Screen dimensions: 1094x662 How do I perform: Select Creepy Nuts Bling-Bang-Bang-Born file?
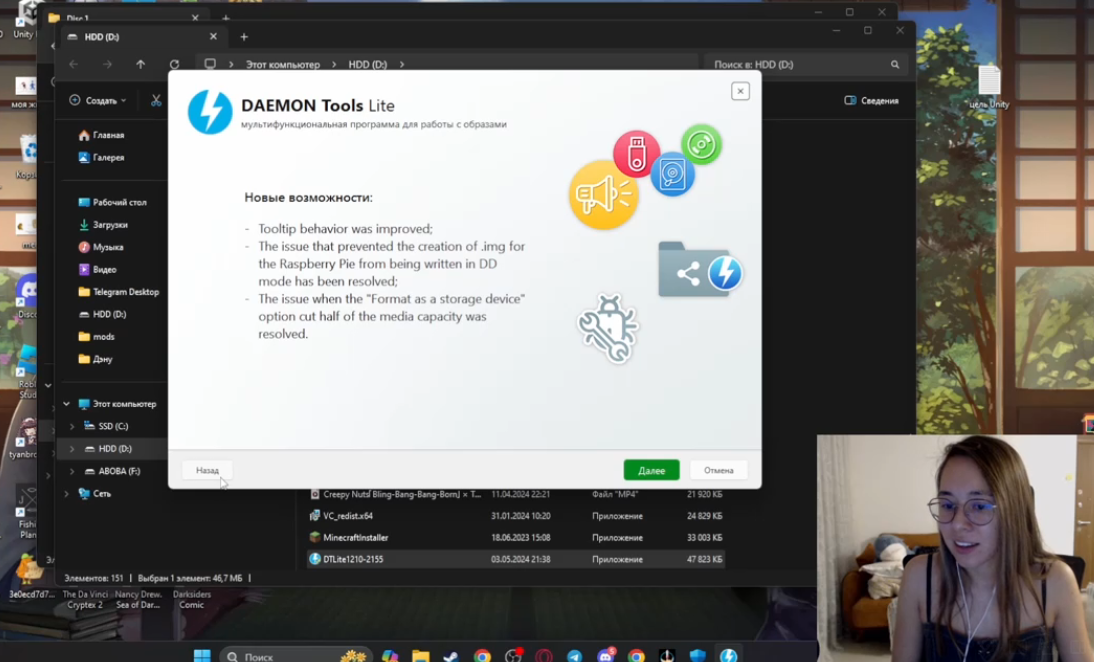516,494
